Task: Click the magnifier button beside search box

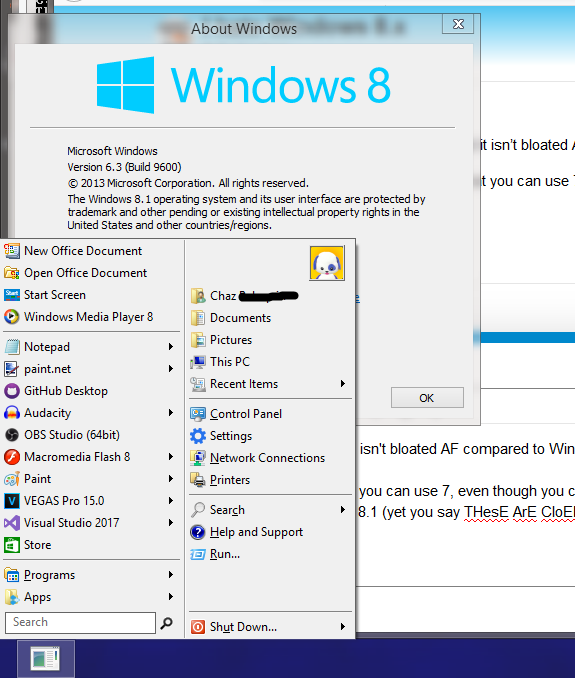Action: tap(167, 623)
